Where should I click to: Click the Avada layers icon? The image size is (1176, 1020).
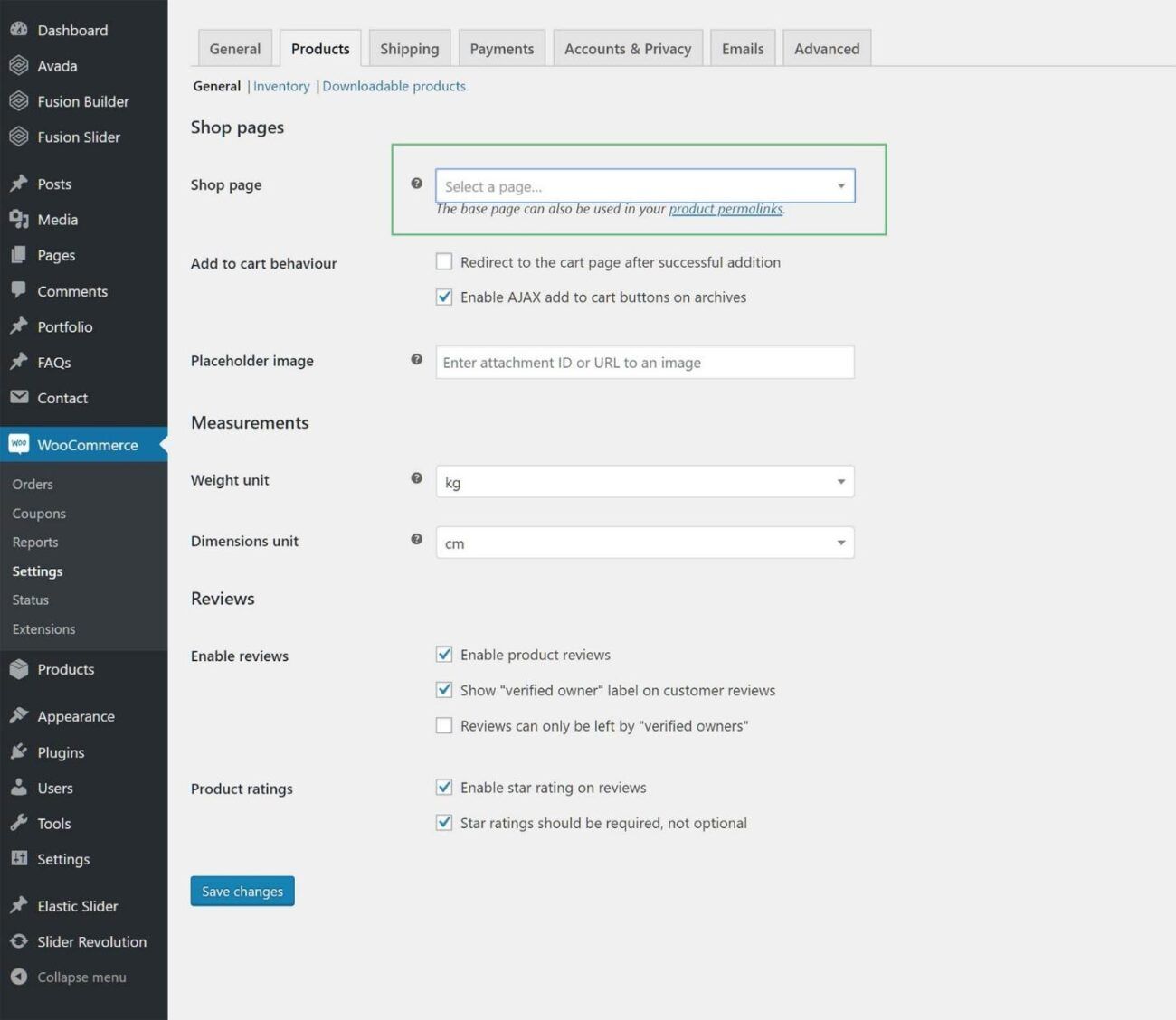[x=19, y=65]
